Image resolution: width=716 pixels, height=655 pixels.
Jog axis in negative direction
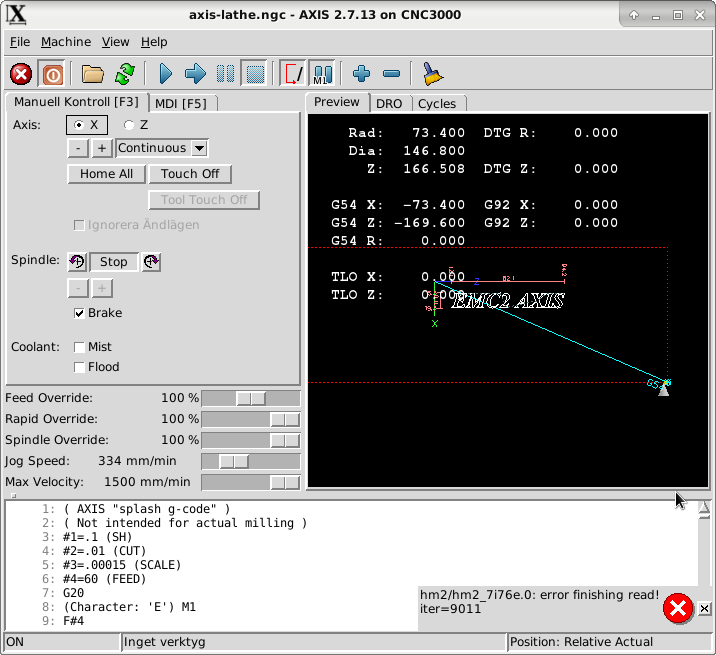point(78,148)
